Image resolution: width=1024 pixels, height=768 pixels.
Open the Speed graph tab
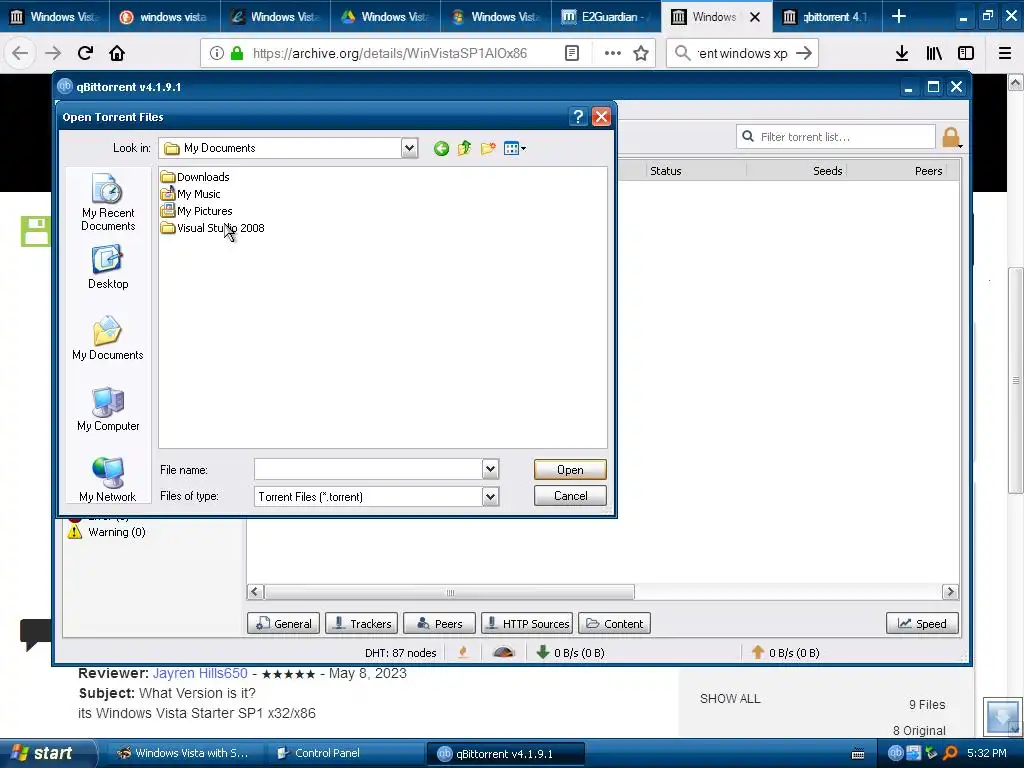922,624
